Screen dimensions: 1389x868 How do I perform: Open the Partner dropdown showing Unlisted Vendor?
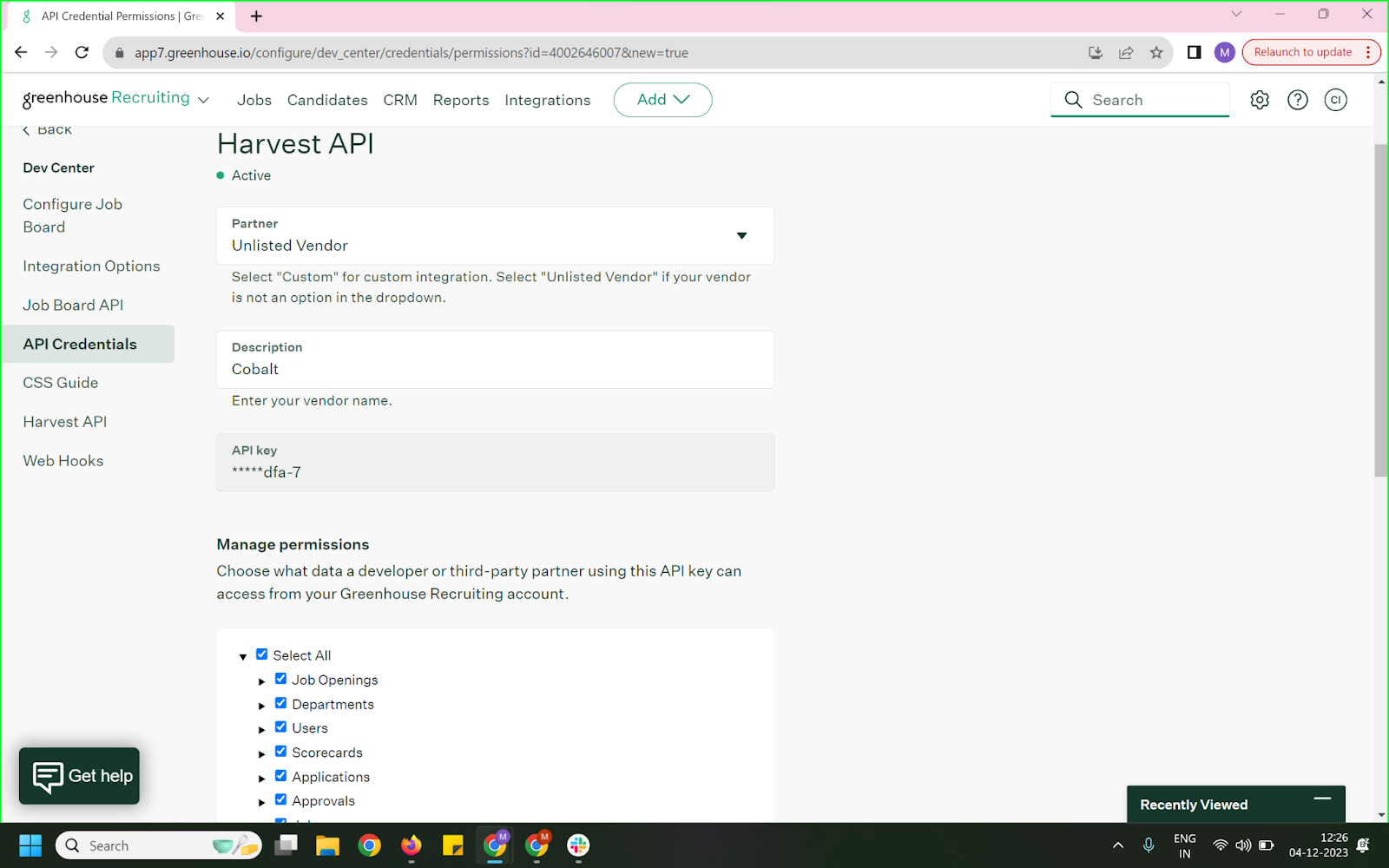(495, 235)
